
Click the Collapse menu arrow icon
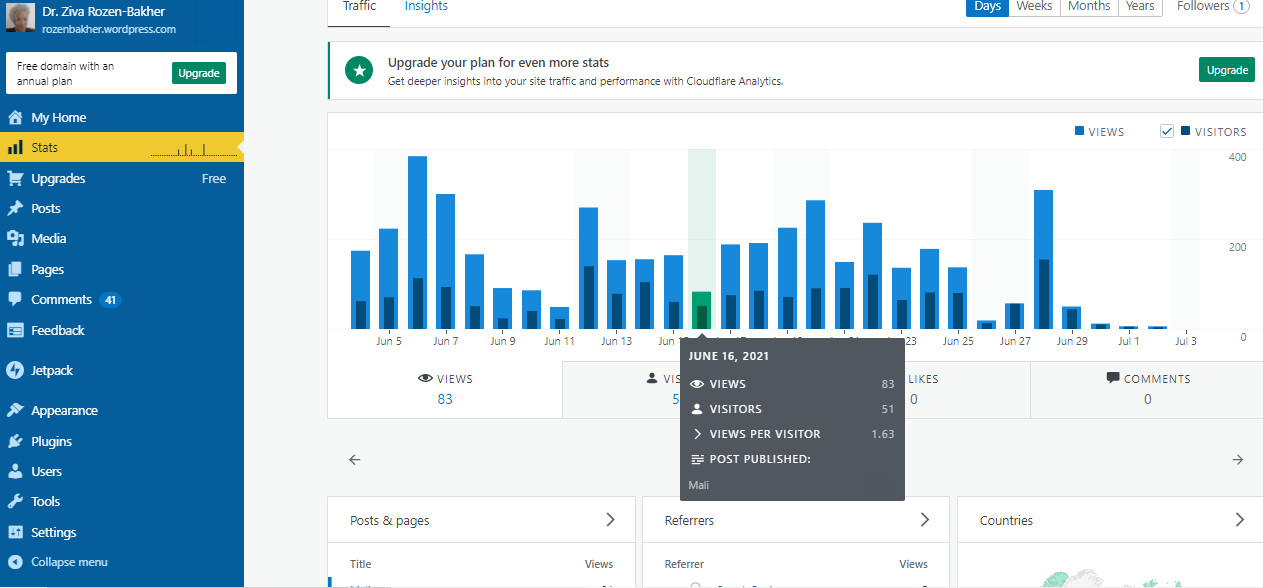coord(15,562)
